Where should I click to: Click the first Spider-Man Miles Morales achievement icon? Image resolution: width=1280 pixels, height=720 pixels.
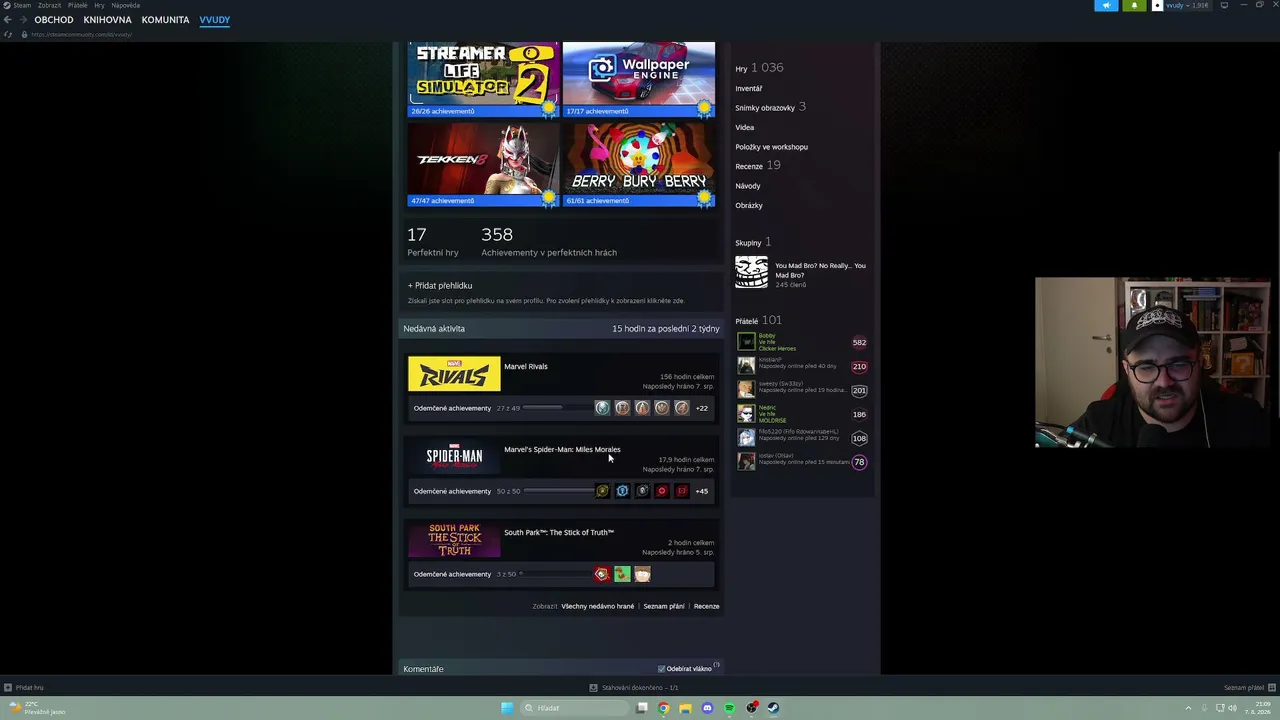(x=602, y=491)
